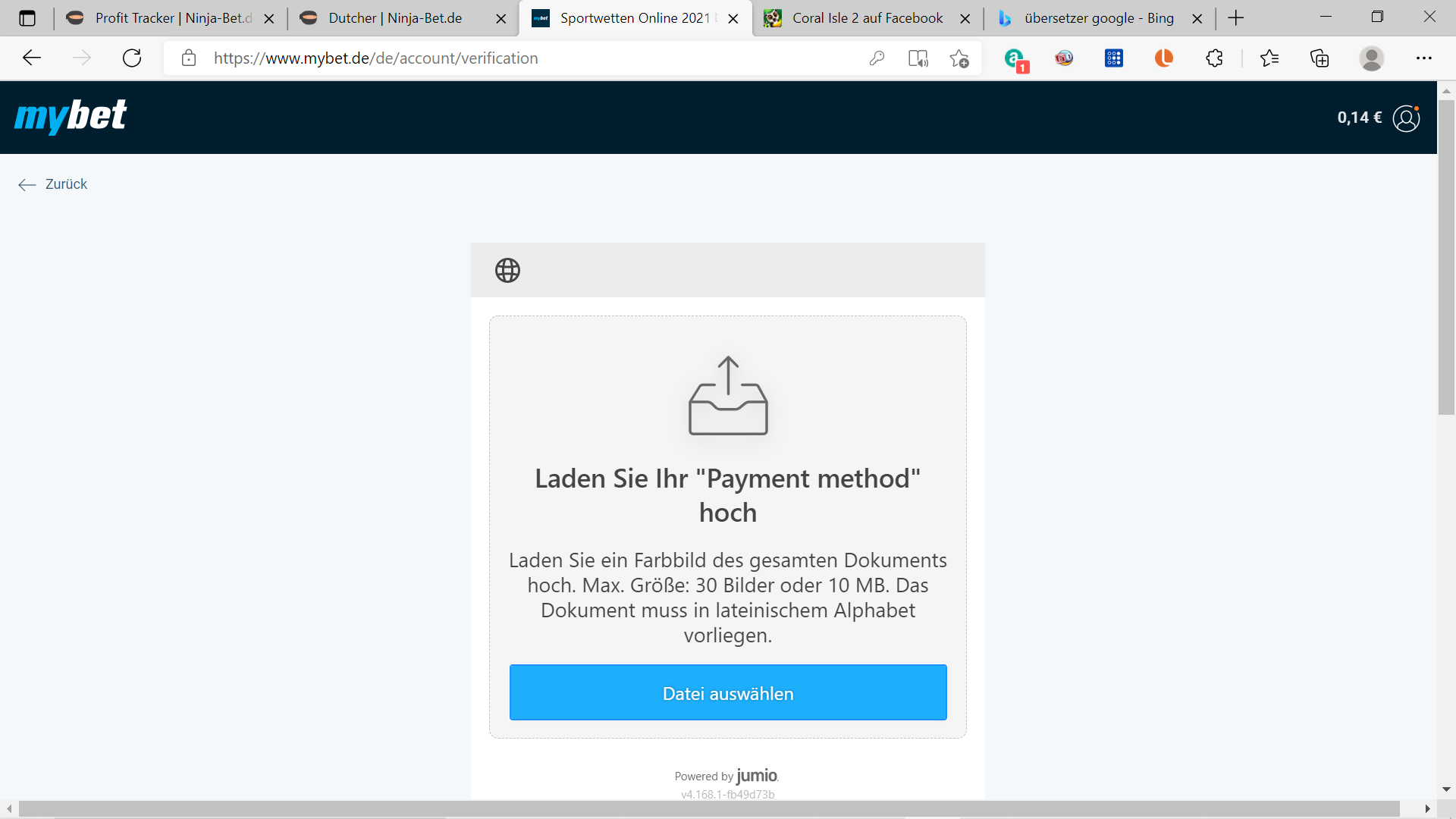Restore down the browser window

point(1378,17)
